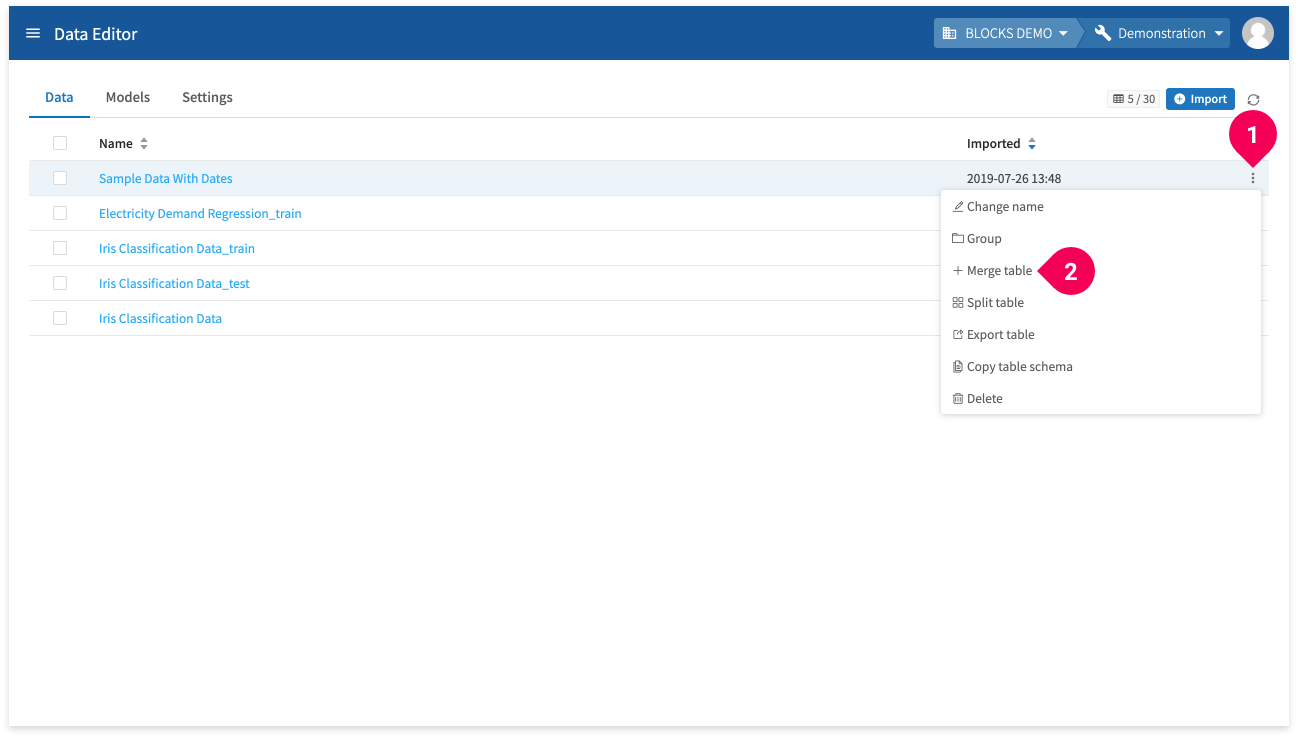Open the Electricity Demand Regression_train table
Screen dimensions: 1298x738
click(200, 214)
